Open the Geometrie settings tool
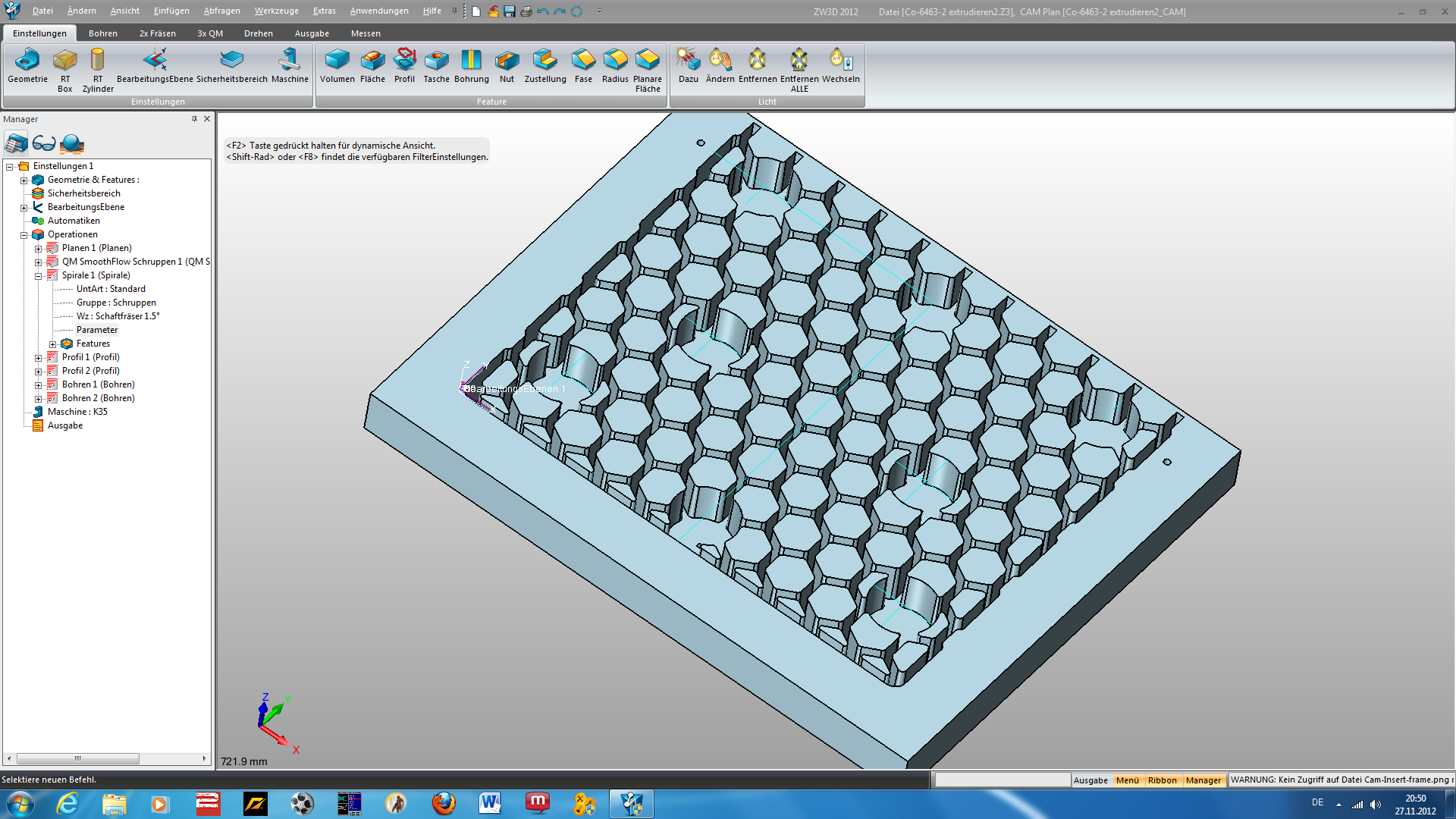Screen dimensions: 1456x819 click(x=27, y=66)
